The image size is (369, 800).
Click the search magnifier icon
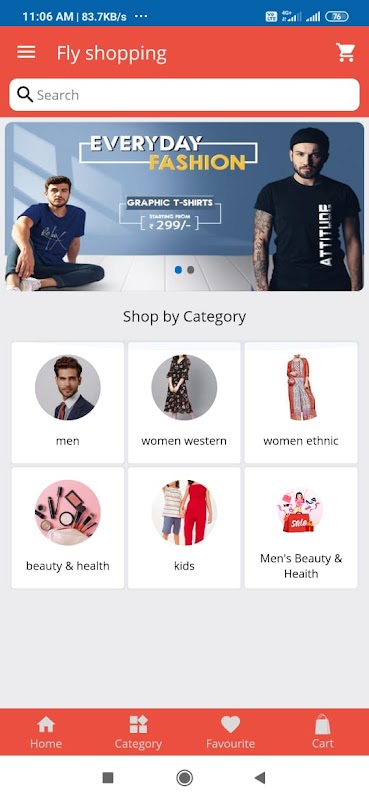[24, 94]
